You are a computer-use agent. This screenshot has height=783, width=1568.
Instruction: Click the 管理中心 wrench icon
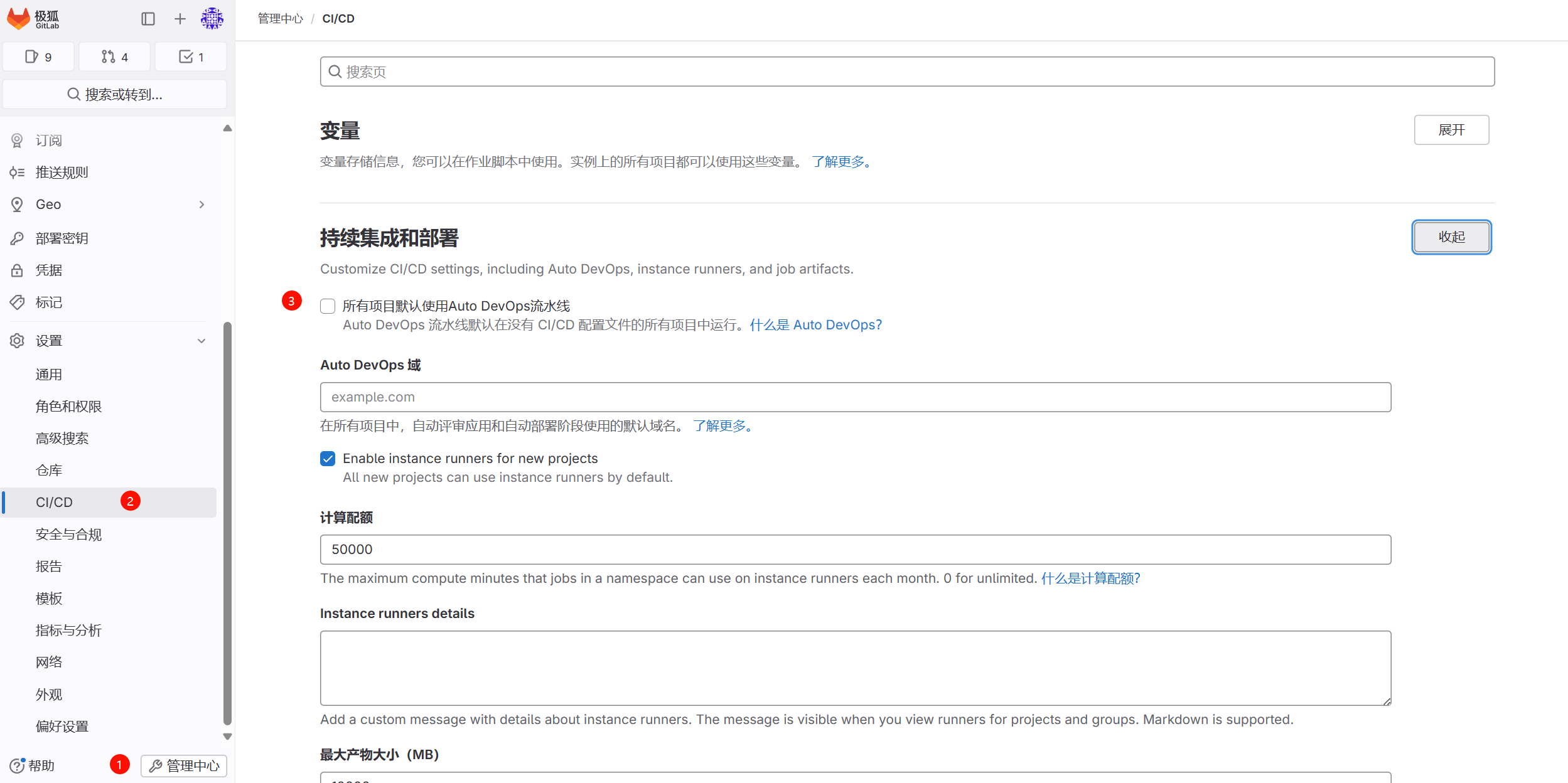coord(183,765)
